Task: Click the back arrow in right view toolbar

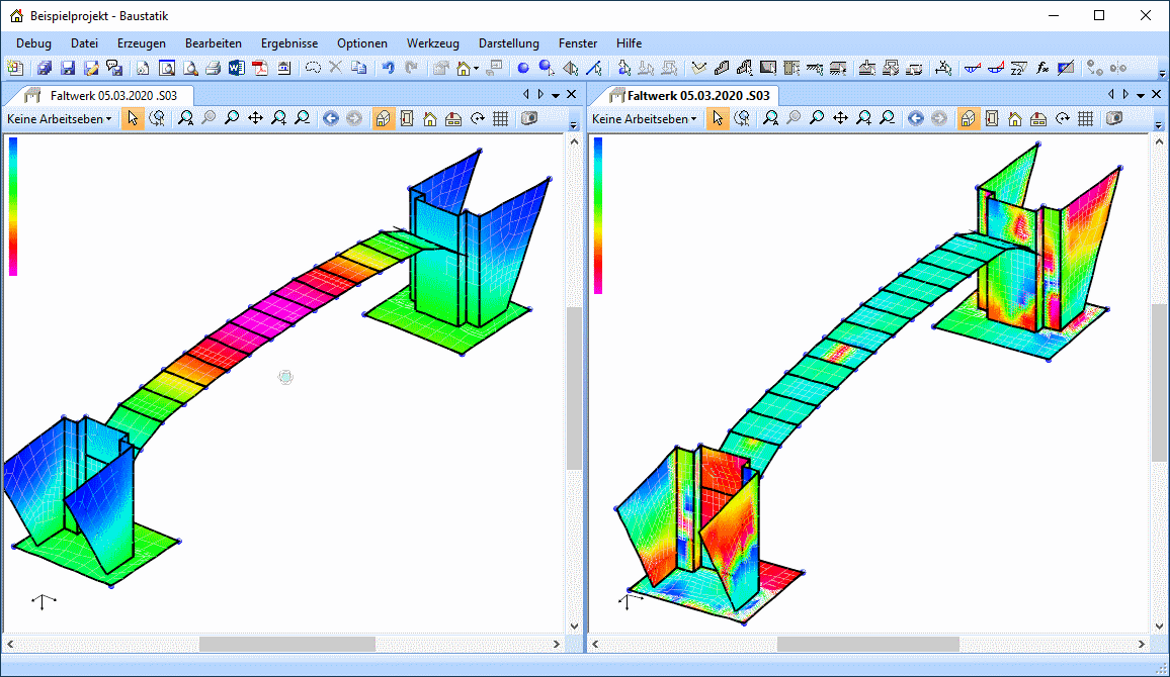Action: 915,118
